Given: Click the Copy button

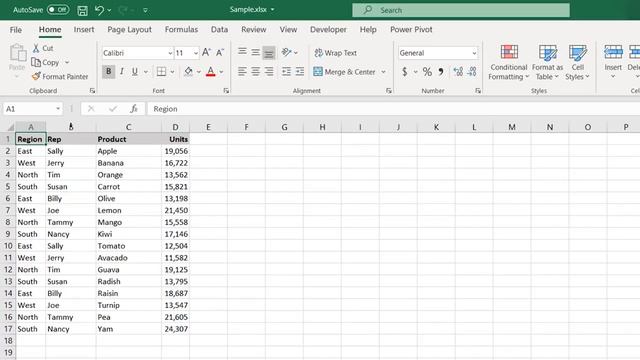Looking at the screenshot, I should pos(45,62).
